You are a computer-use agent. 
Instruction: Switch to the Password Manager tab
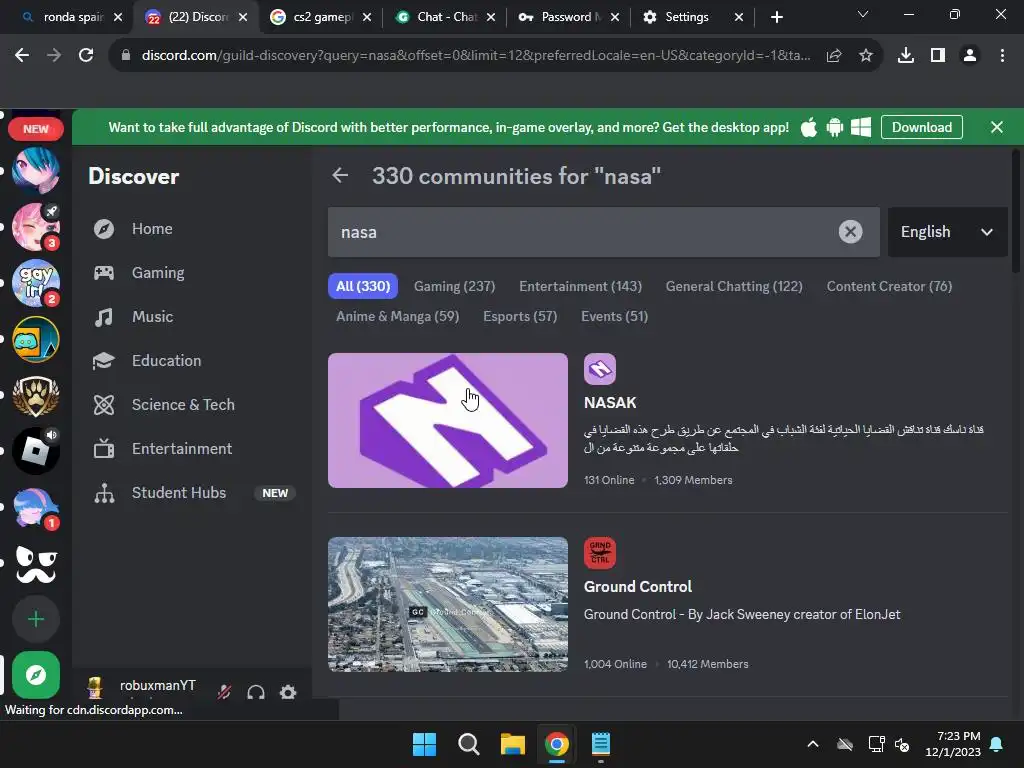(568, 17)
